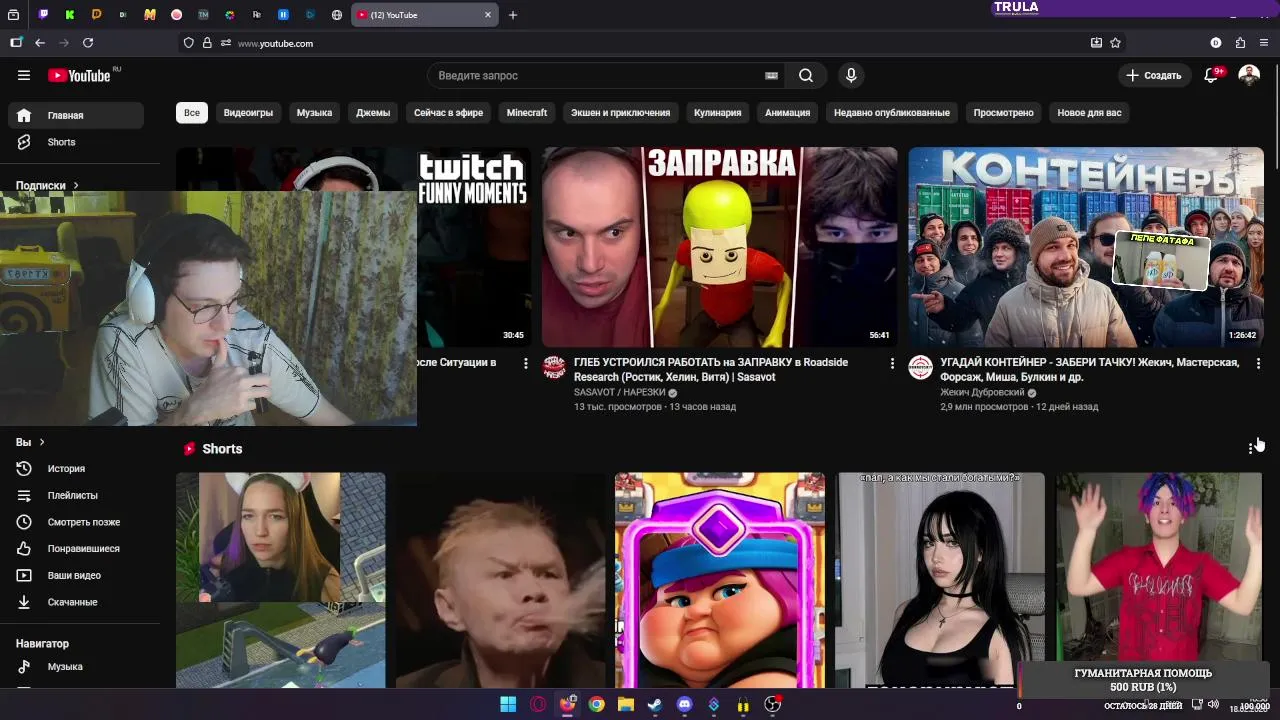Open the ЗАПРАВКА video thumbnail

(x=720, y=247)
